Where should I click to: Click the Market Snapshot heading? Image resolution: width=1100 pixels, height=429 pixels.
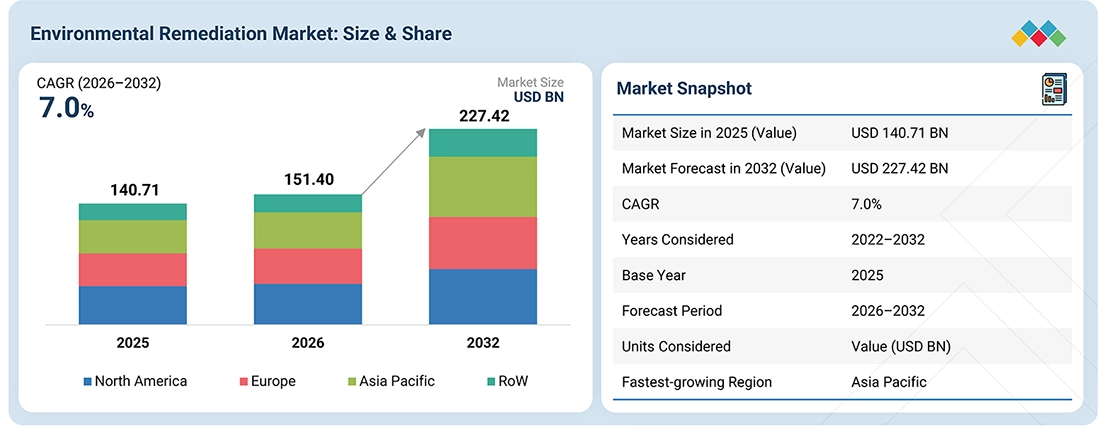(x=684, y=88)
